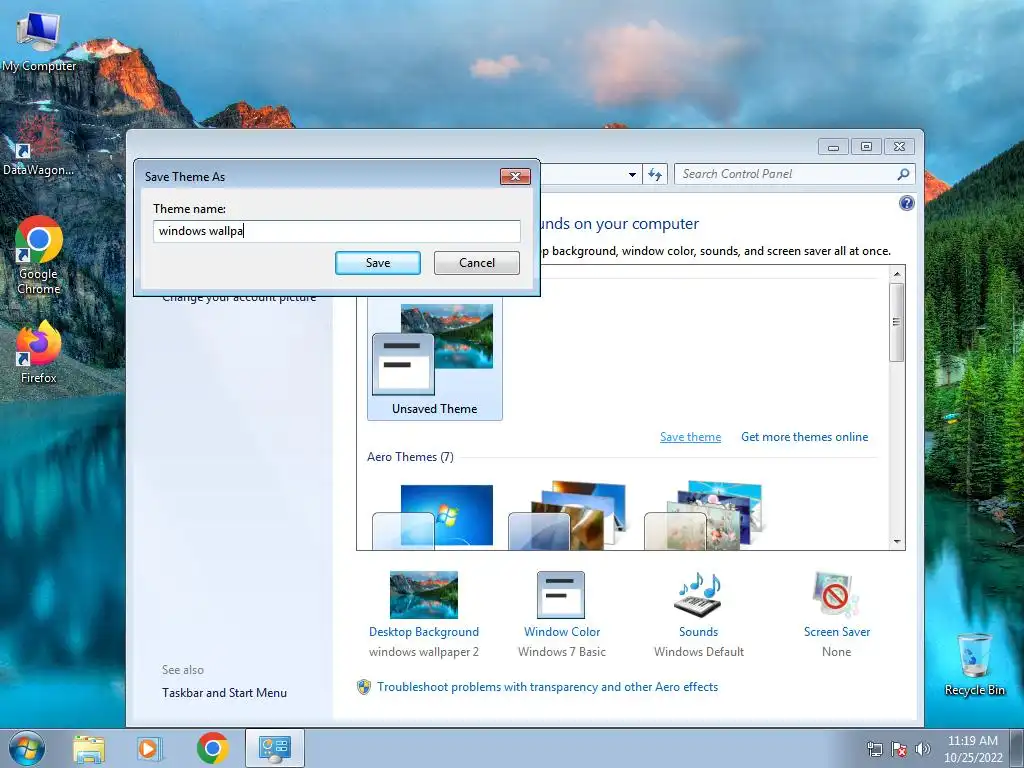
Task: Open Troubleshoot problems with transparency link
Action: pos(547,687)
